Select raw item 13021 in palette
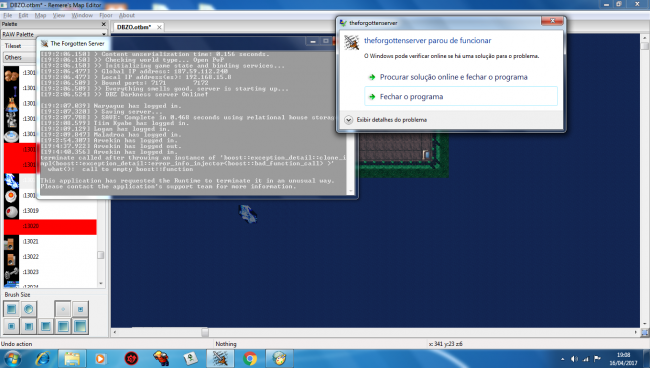 pos(50,242)
